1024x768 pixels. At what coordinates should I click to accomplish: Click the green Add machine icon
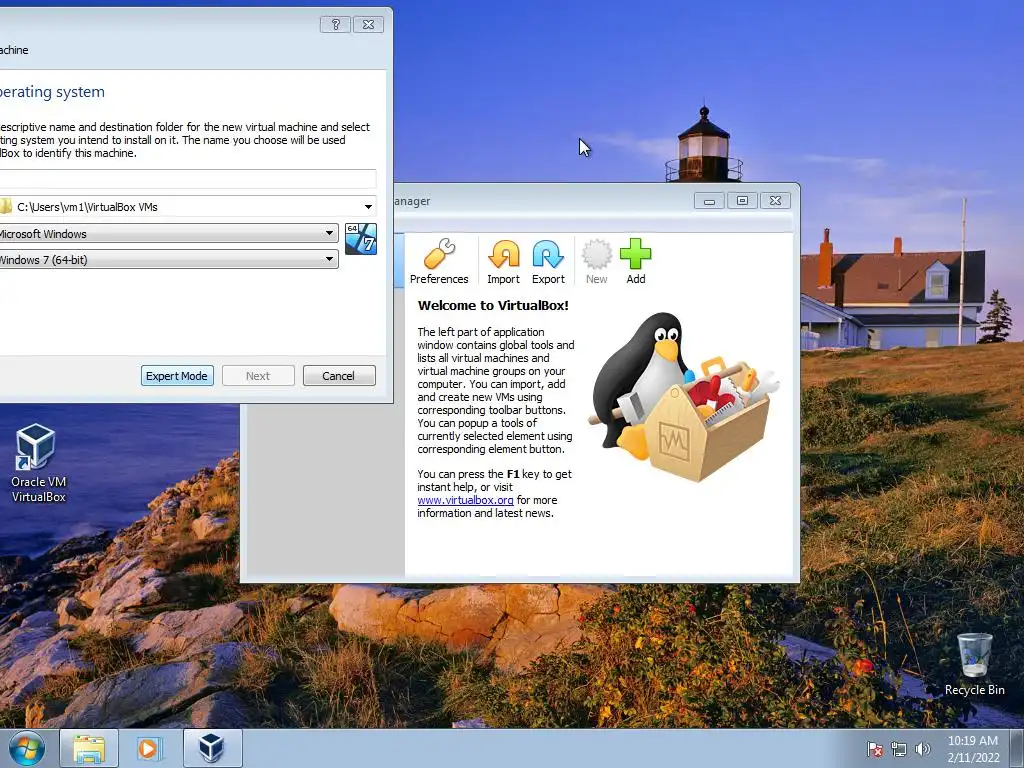tap(635, 261)
